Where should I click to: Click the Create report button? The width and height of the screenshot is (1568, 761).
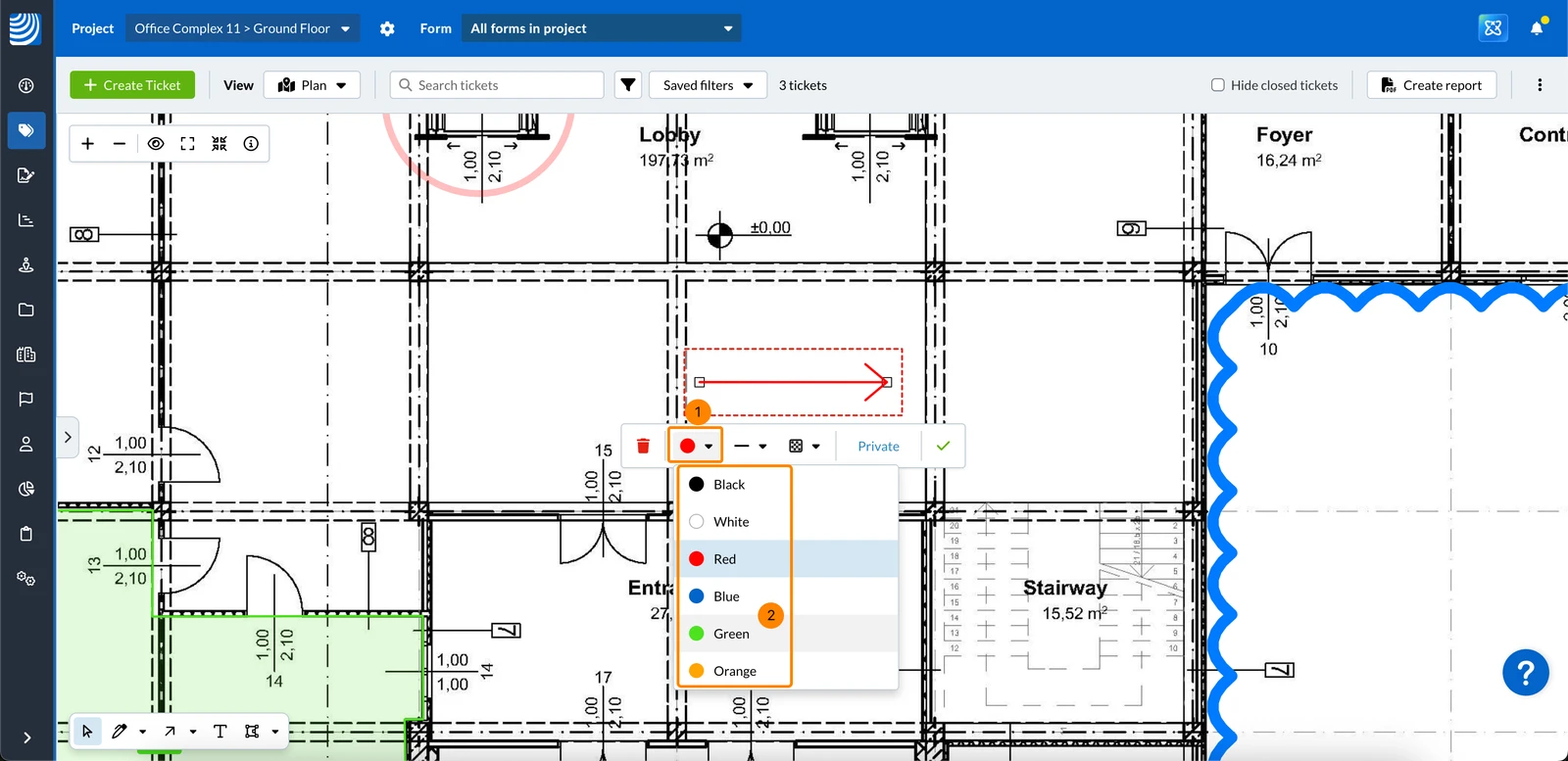tap(1432, 85)
